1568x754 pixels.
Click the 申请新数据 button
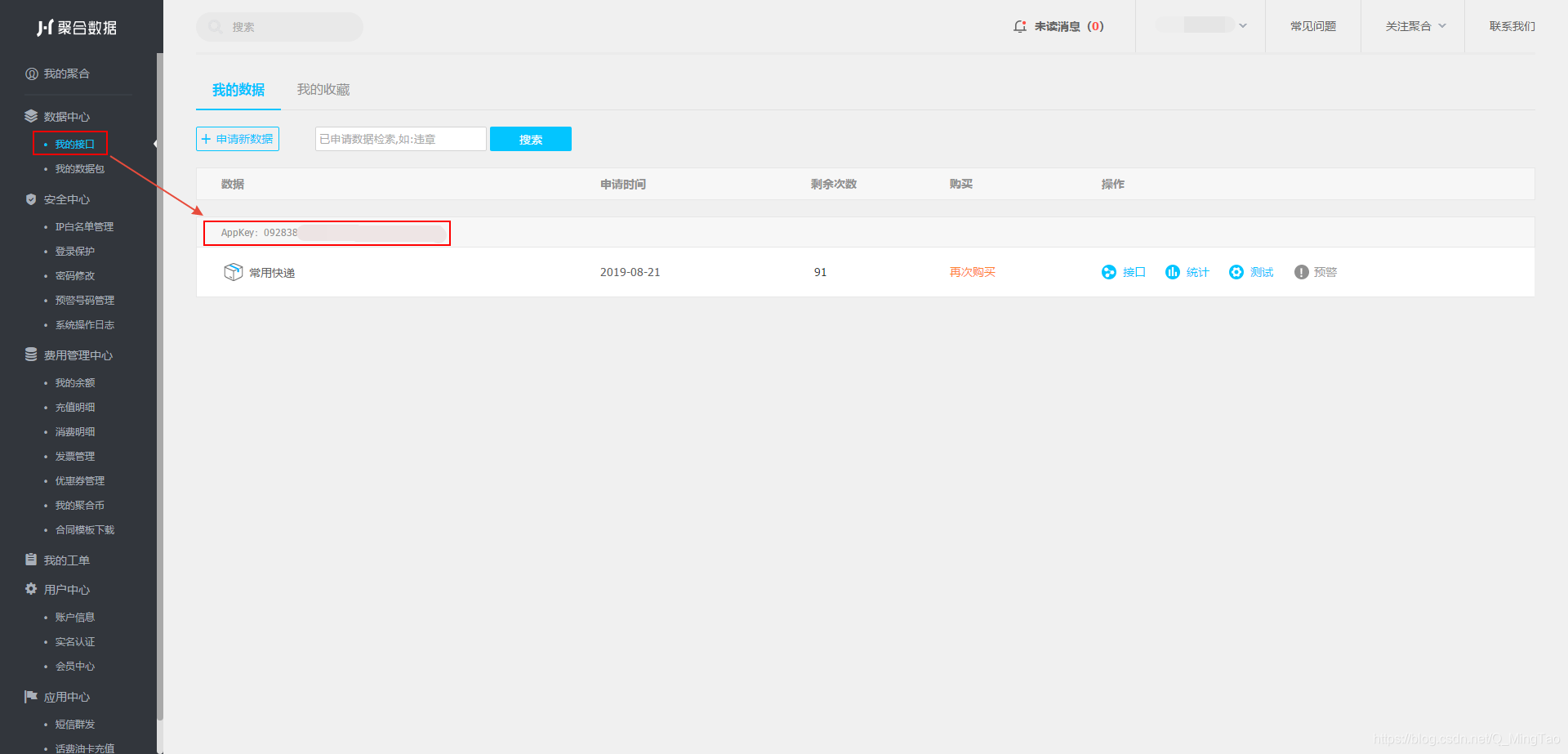(x=238, y=139)
